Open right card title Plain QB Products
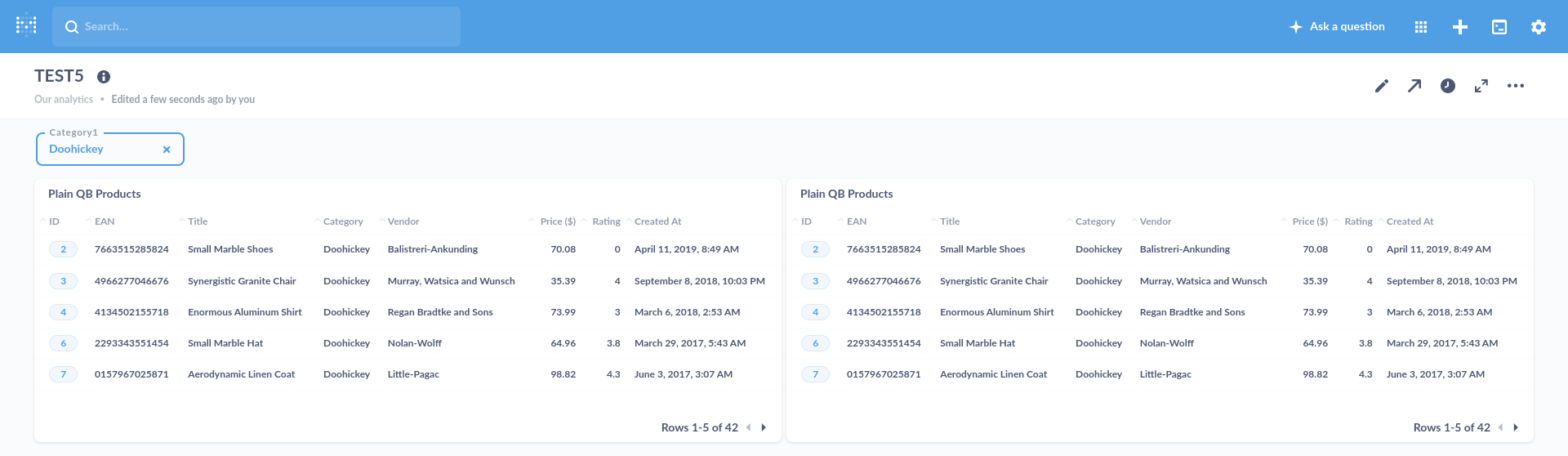The height and width of the screenshot is (456, 1568). (x=847, y=194)
